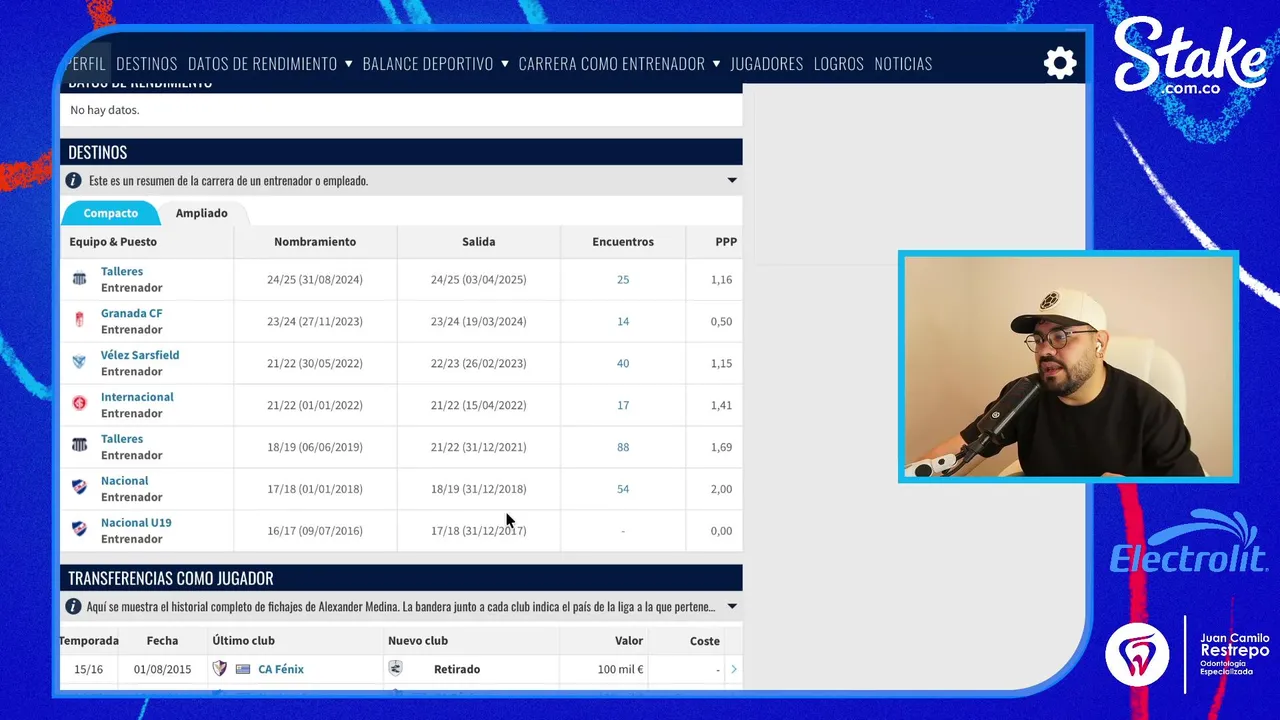Click the Retirado crest icon
Viewport: 1280px width, 720px height.
click(395, 669)
